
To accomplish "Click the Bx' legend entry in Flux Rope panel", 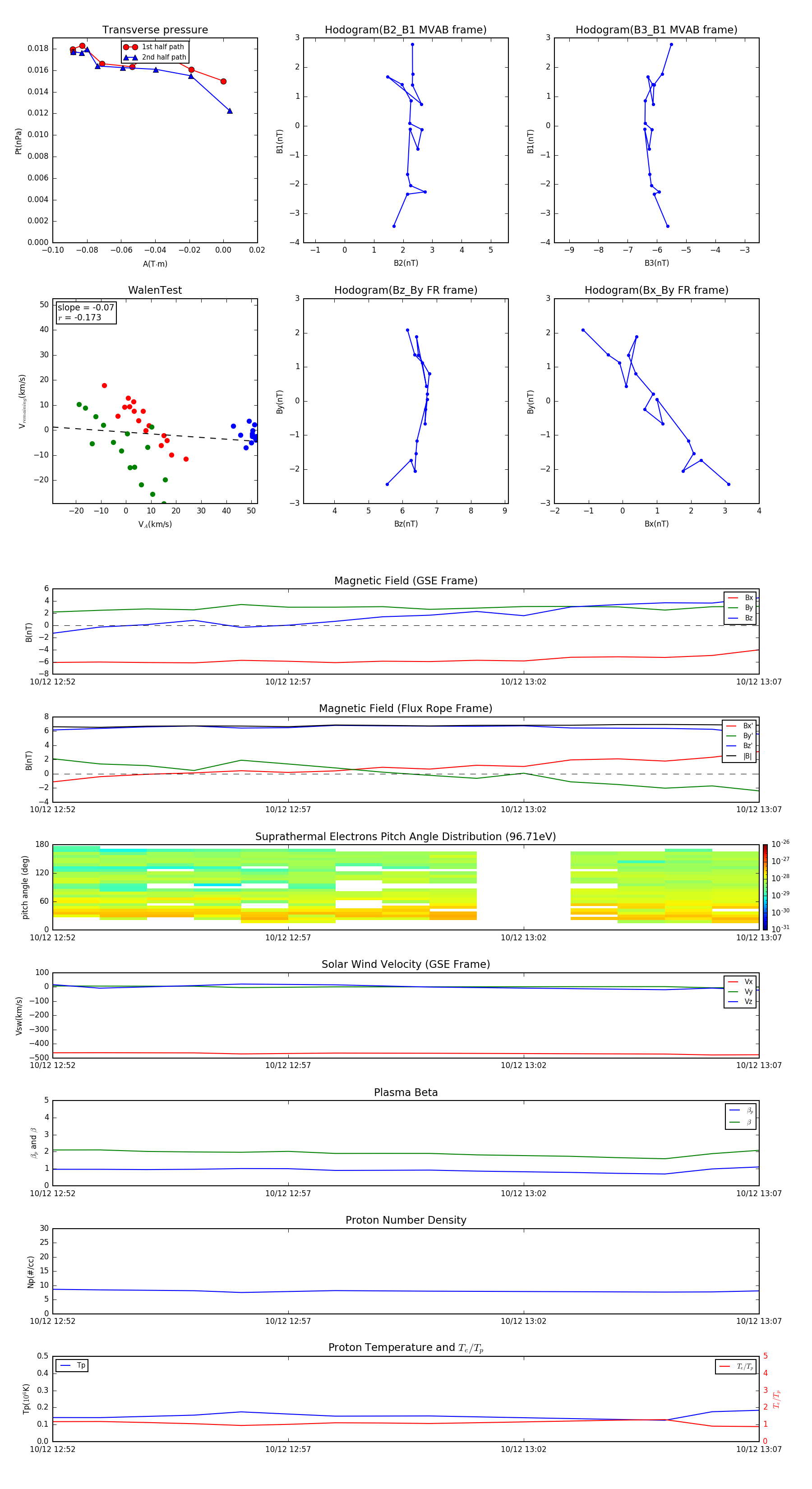I will coord(739,726).
